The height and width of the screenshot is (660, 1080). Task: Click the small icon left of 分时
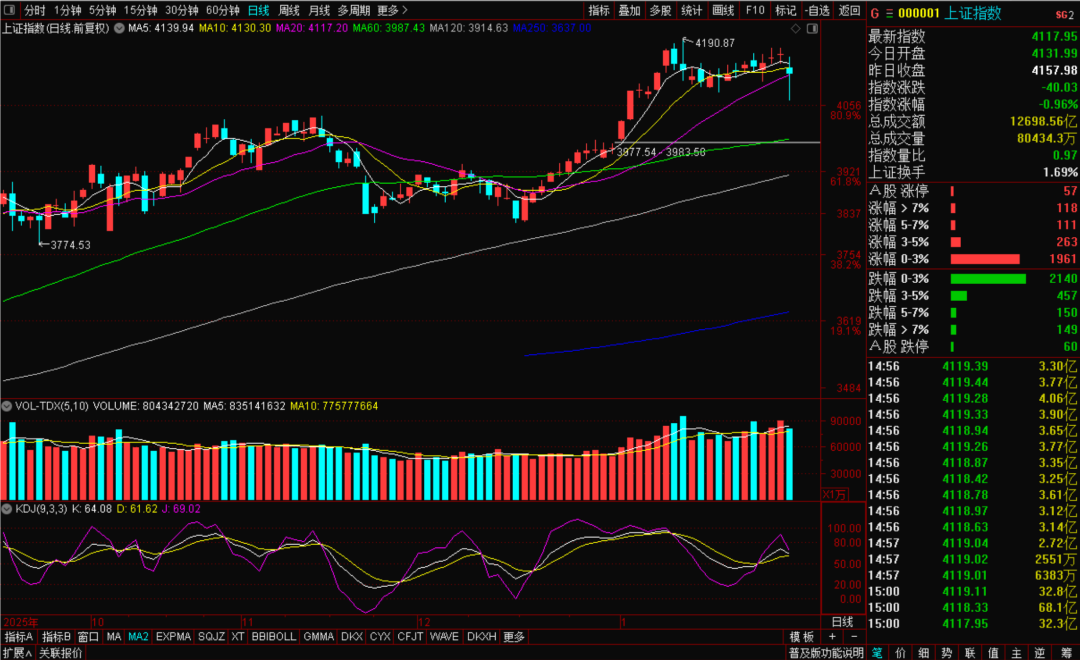(x=11, y=10)
